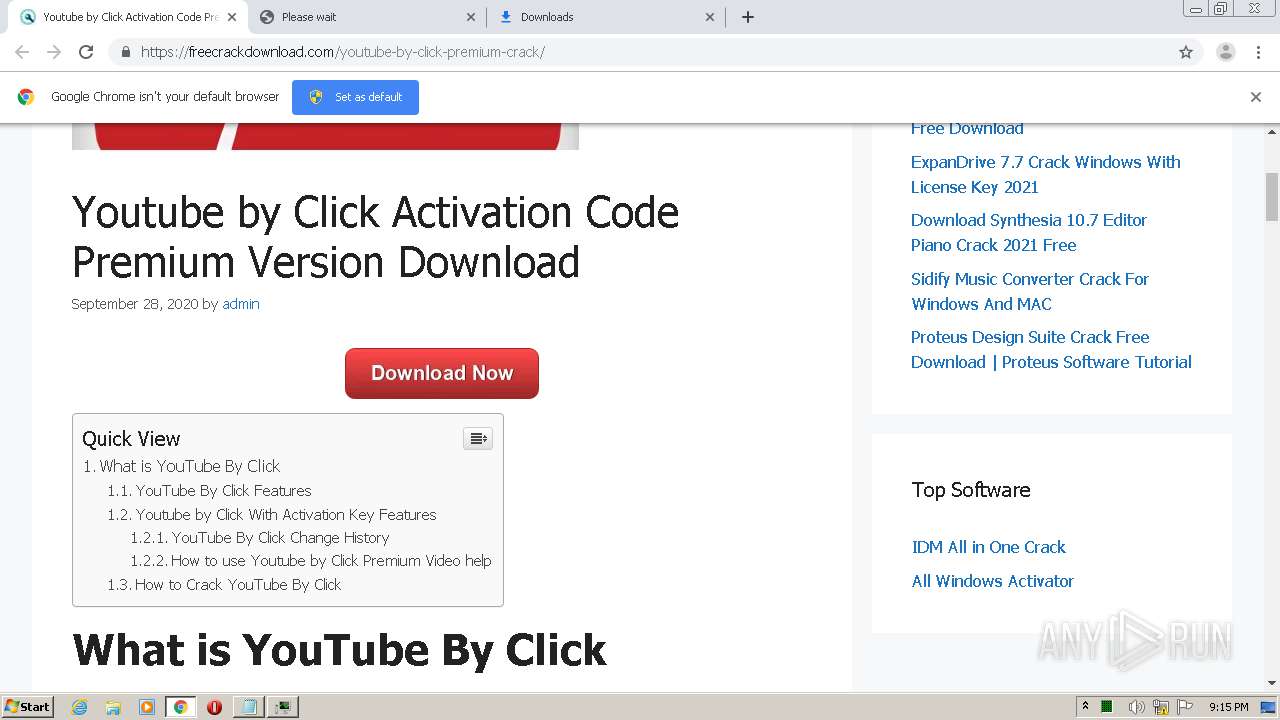The width and height of the screenshot is (1280, 720).
Task: Open the Windows Start menu
Action: (27, 706)
